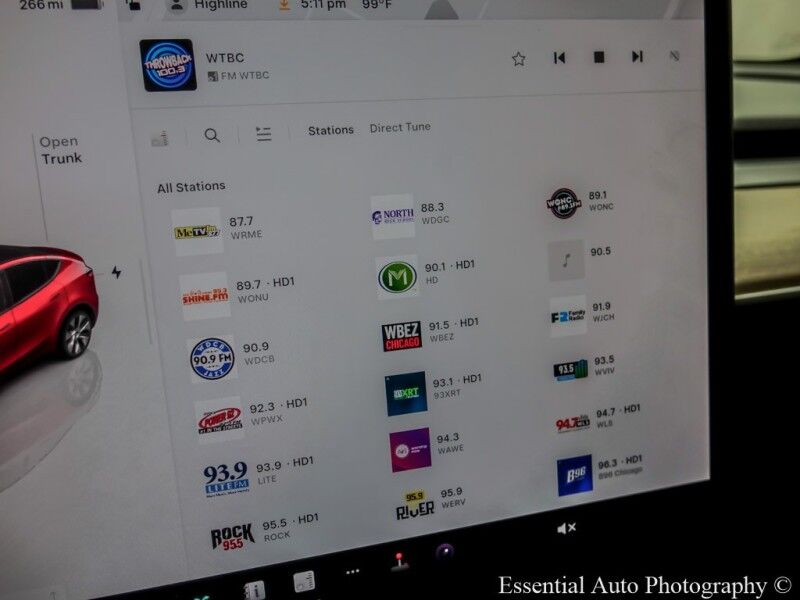The image size is (800, 600).
Task: Select the 93XRT station logo
Action: click(x=406, y=393)
